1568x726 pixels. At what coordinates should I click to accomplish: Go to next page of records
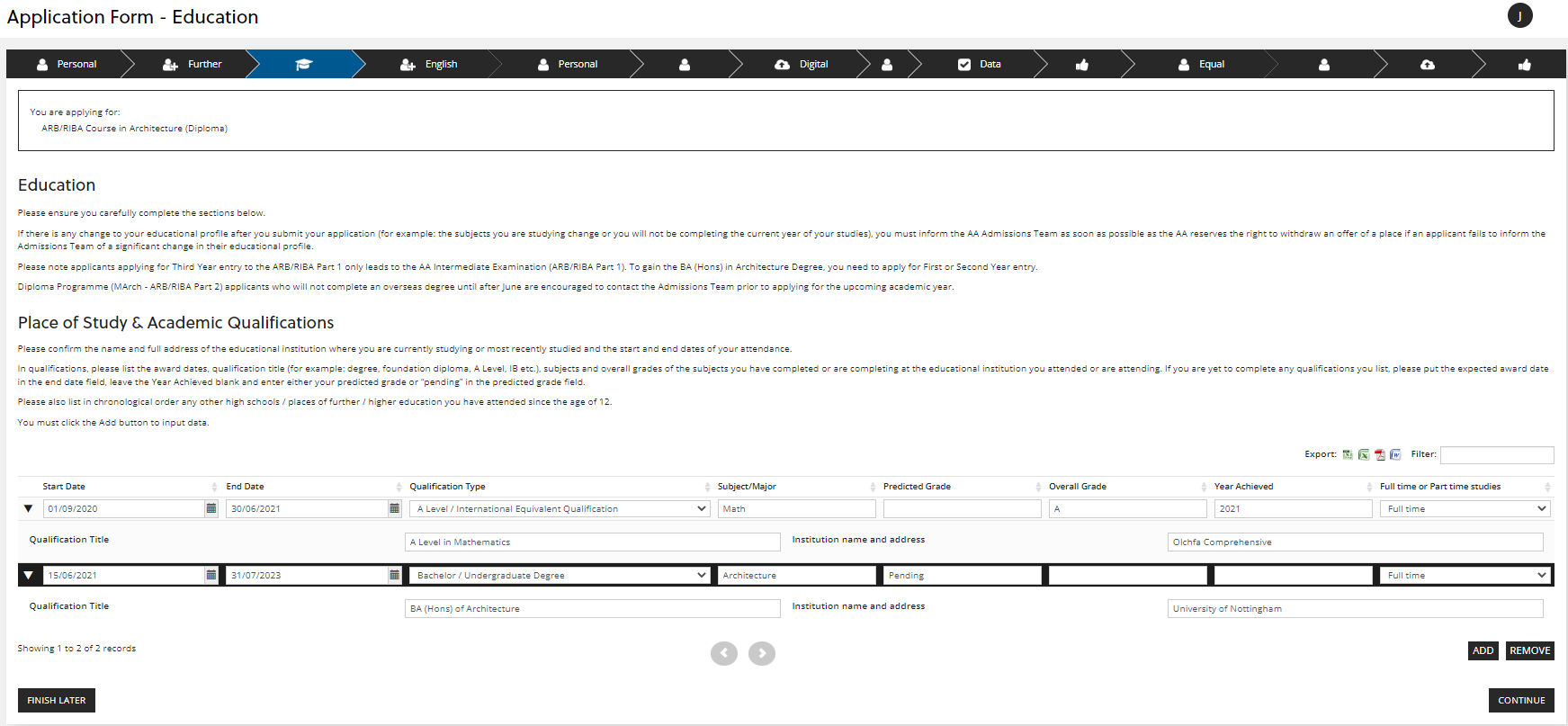[x=761, y=653]
